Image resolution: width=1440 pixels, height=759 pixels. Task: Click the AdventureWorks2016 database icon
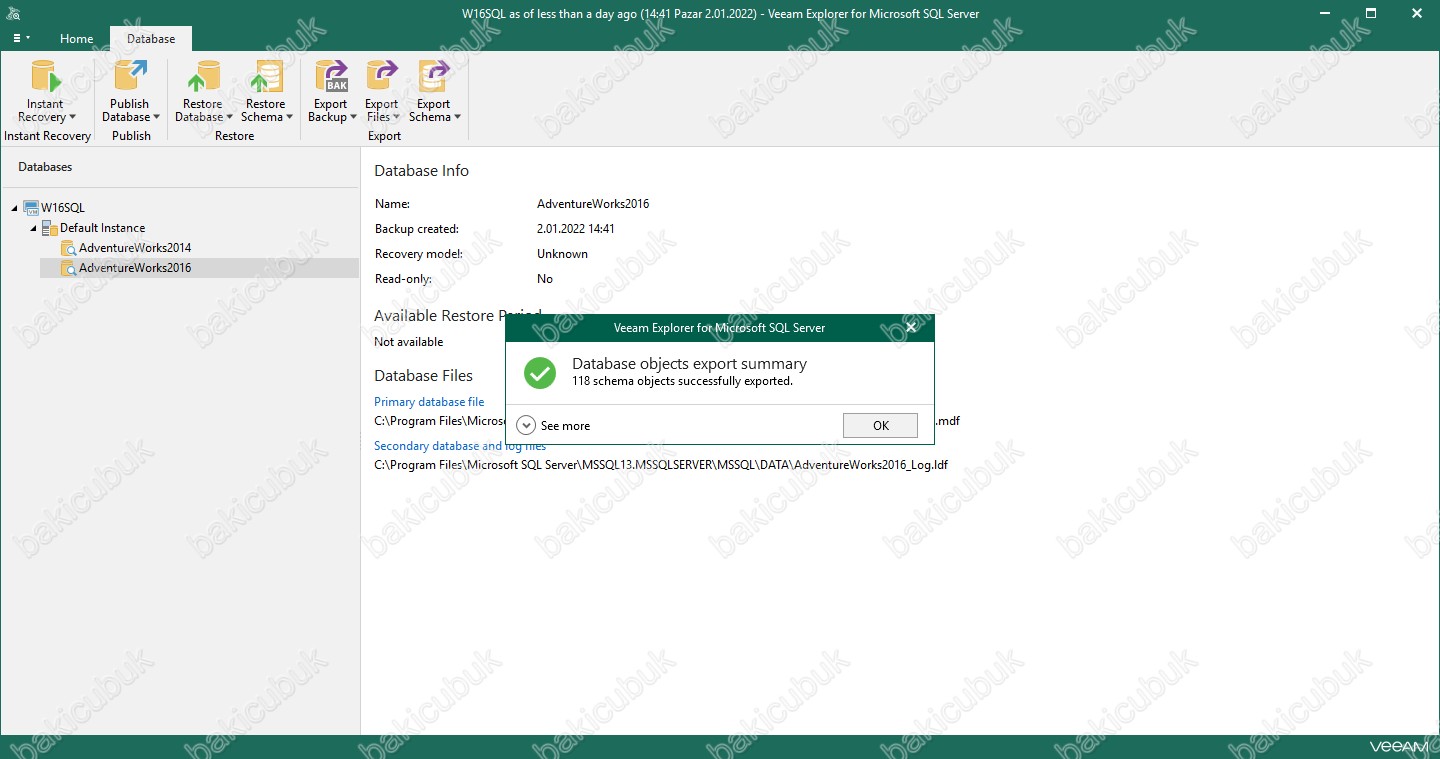click(x=68, y=268)
